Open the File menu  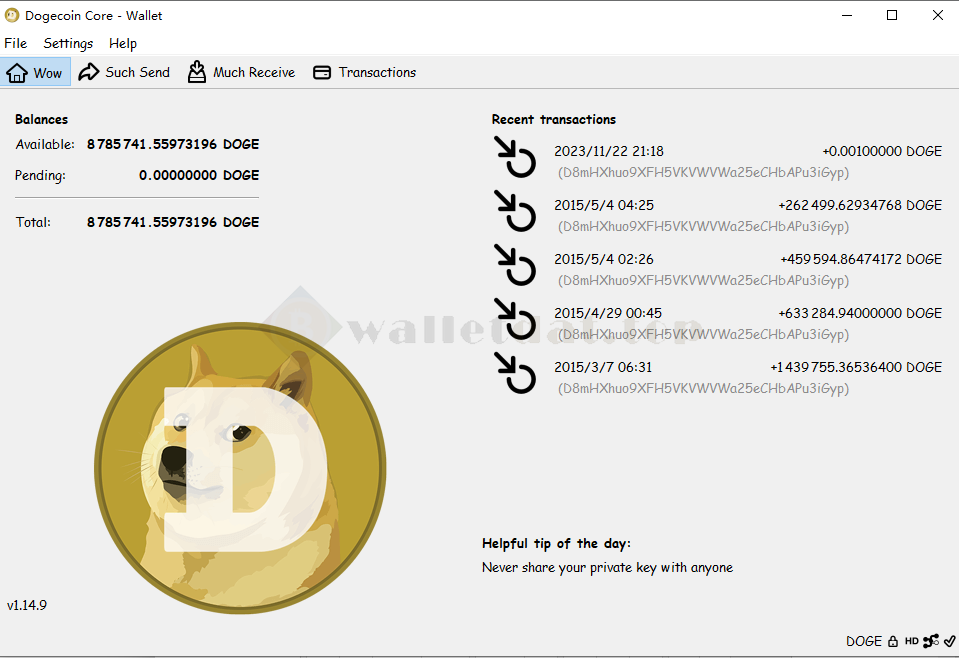16,43
